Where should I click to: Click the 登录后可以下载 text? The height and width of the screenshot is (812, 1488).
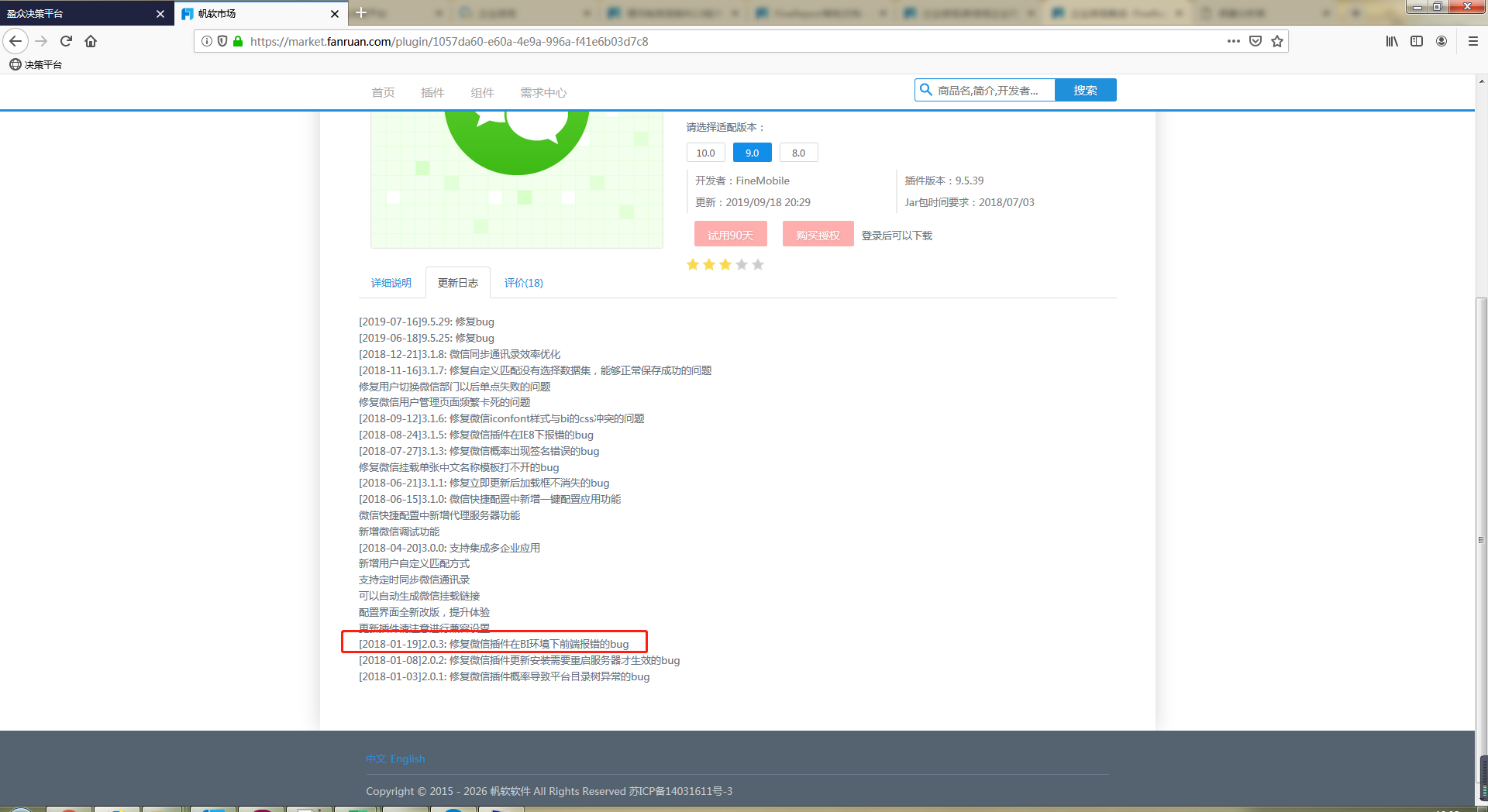tap(897, 236)
